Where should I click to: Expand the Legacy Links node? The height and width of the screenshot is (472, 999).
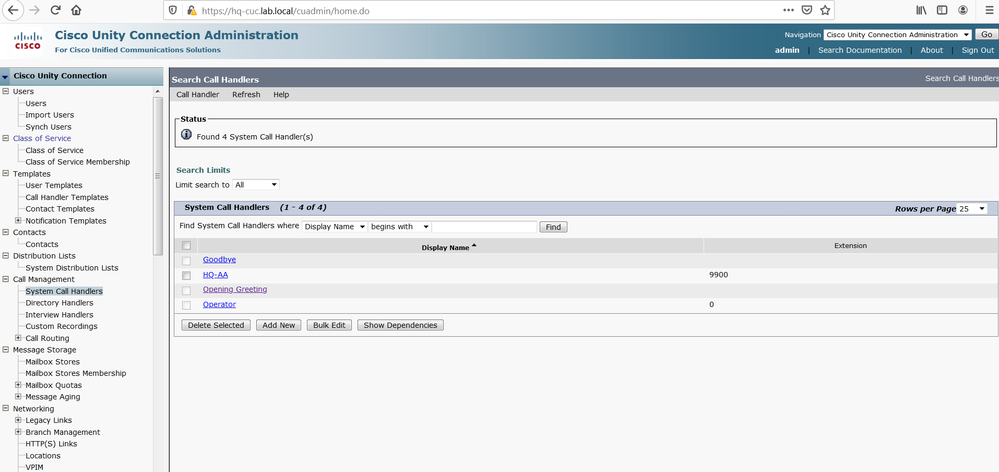pos(18,420)
